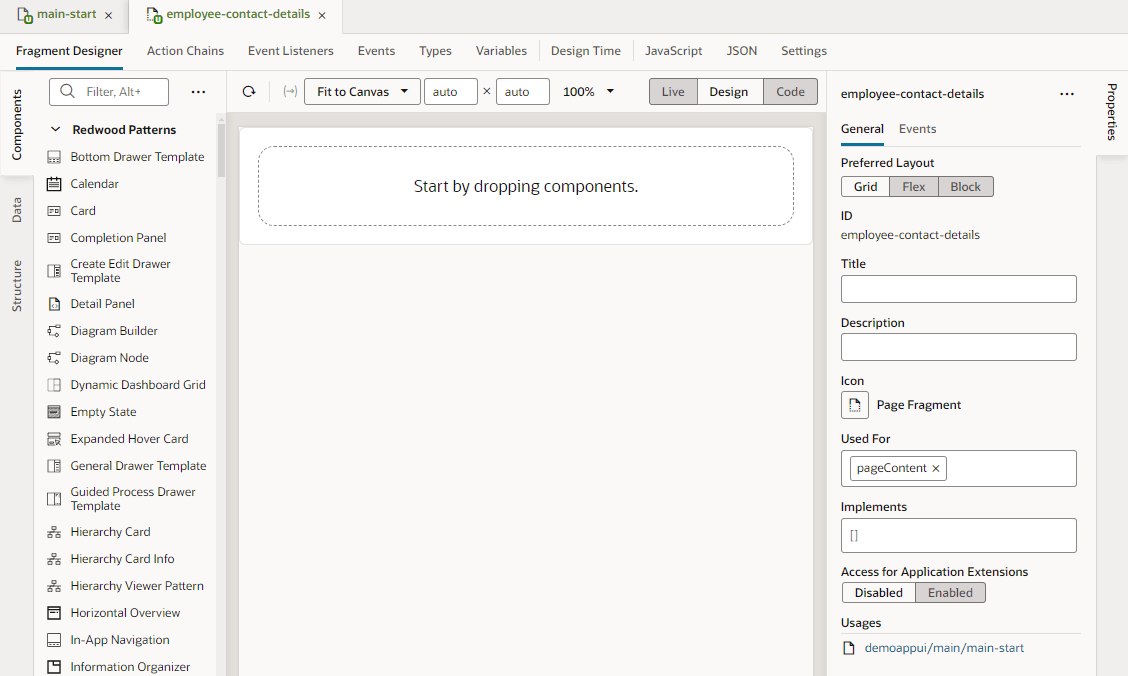This screenshot has width=1128, height=676.
Task: Refresh the canvas with the reload icon
Action: coord(248,91)
